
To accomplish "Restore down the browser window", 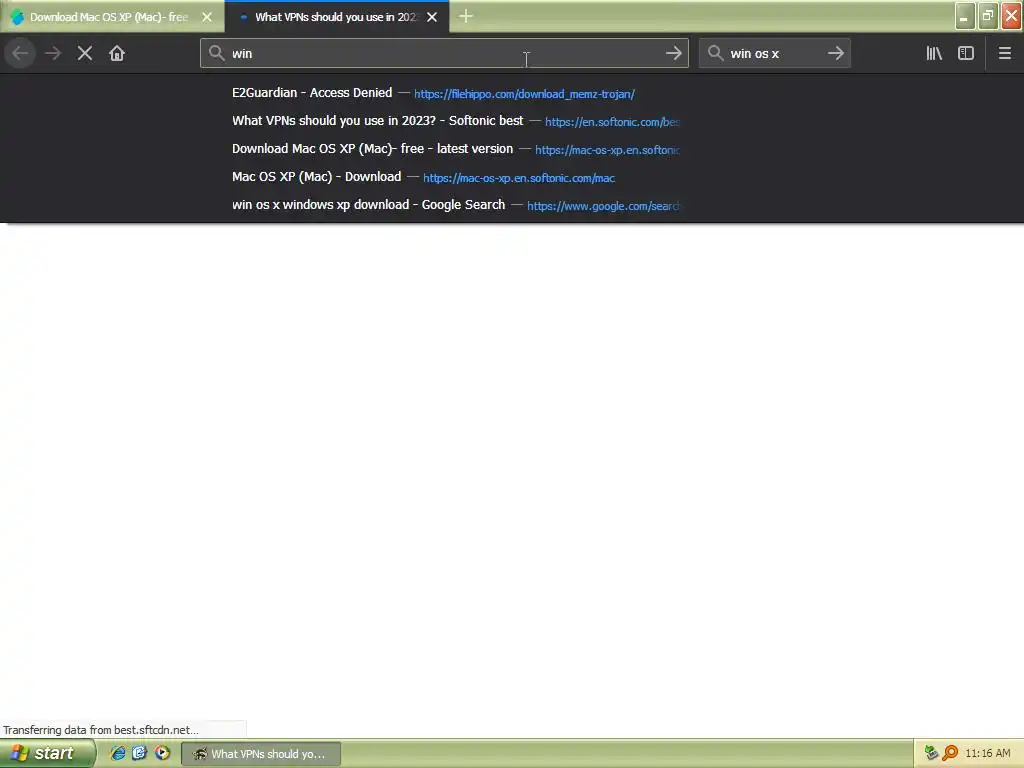I will (988, 16).
